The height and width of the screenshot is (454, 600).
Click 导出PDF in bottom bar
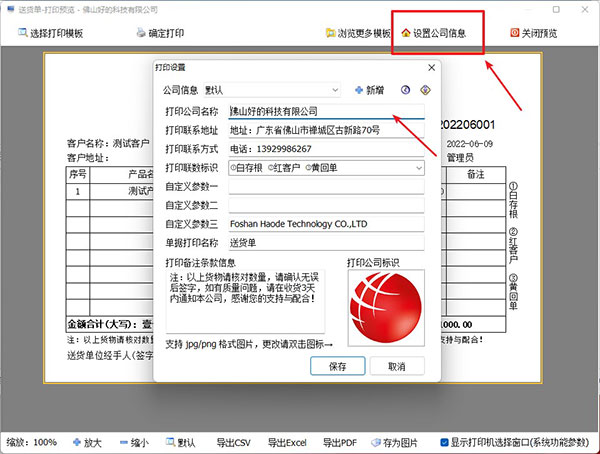pos(339,441)
